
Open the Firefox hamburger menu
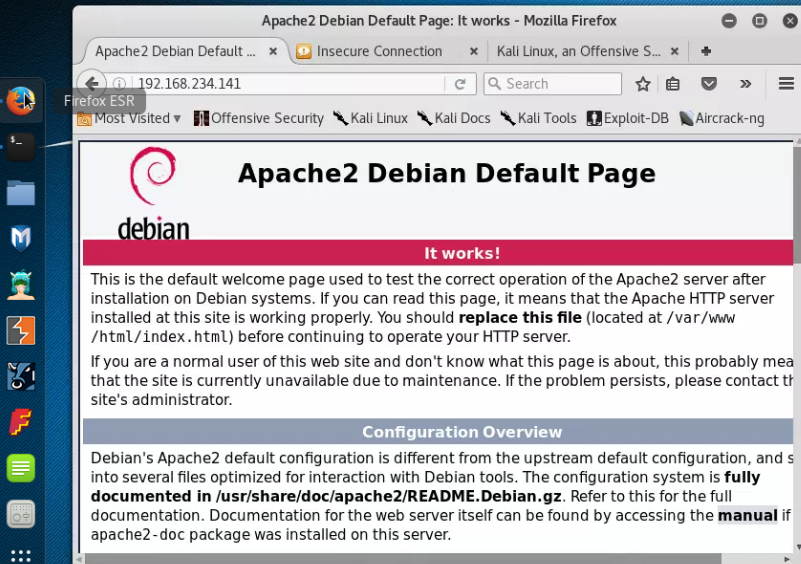786,83
